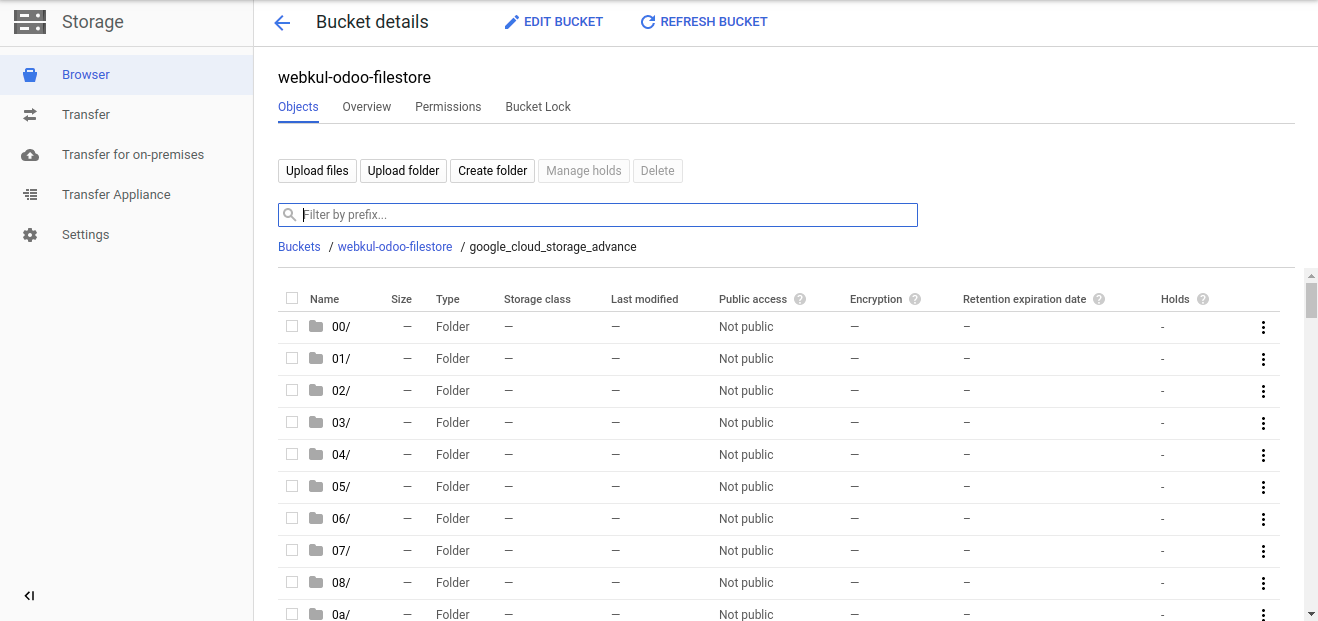Screen dimensions: 1318x621
Task: Select the Browser icon in the sidebar
Action: pyautogui.click(x=30, y=74)
